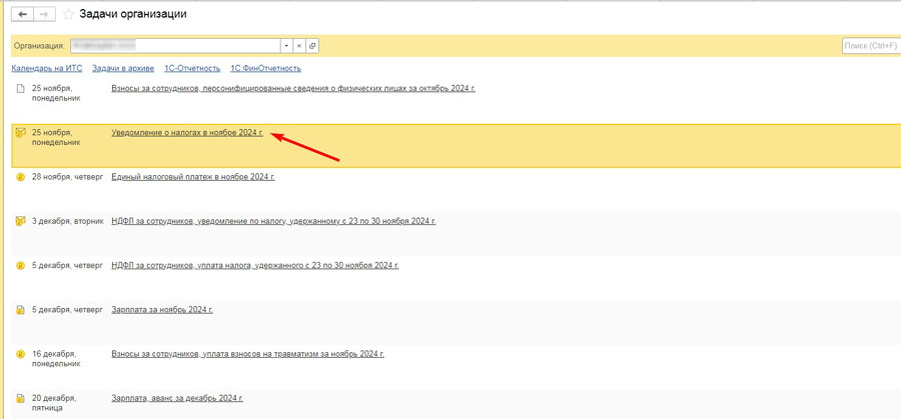The width and height of the screenshot is (901, 419).
Task: Select the date 20 декабря, пятница
Action: coord(54,403)
